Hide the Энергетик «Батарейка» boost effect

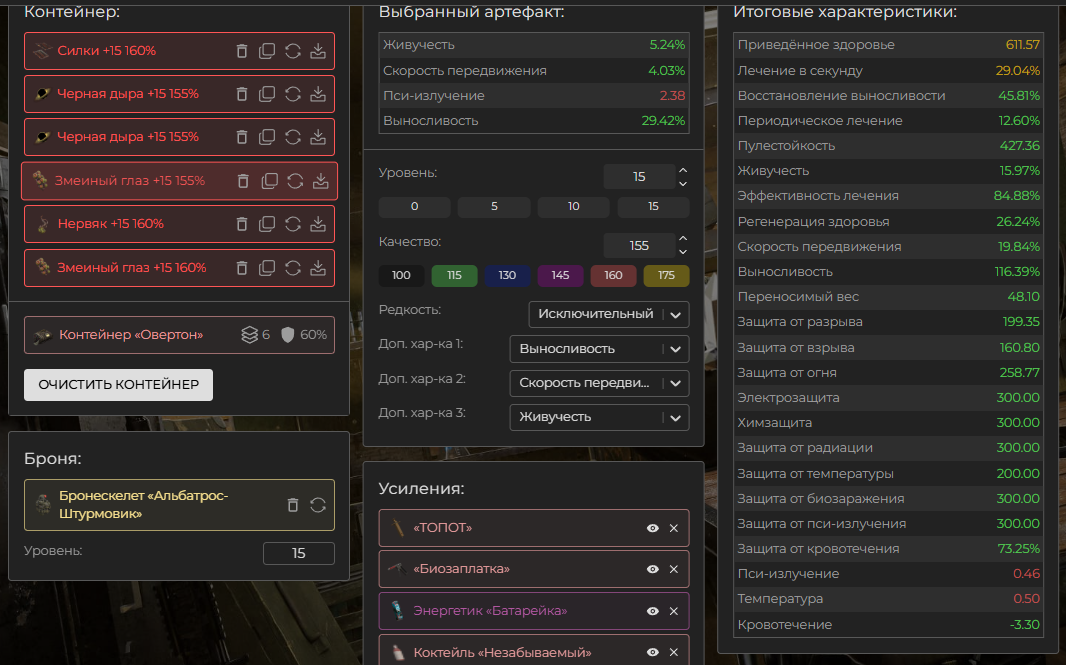coord(653,611)
